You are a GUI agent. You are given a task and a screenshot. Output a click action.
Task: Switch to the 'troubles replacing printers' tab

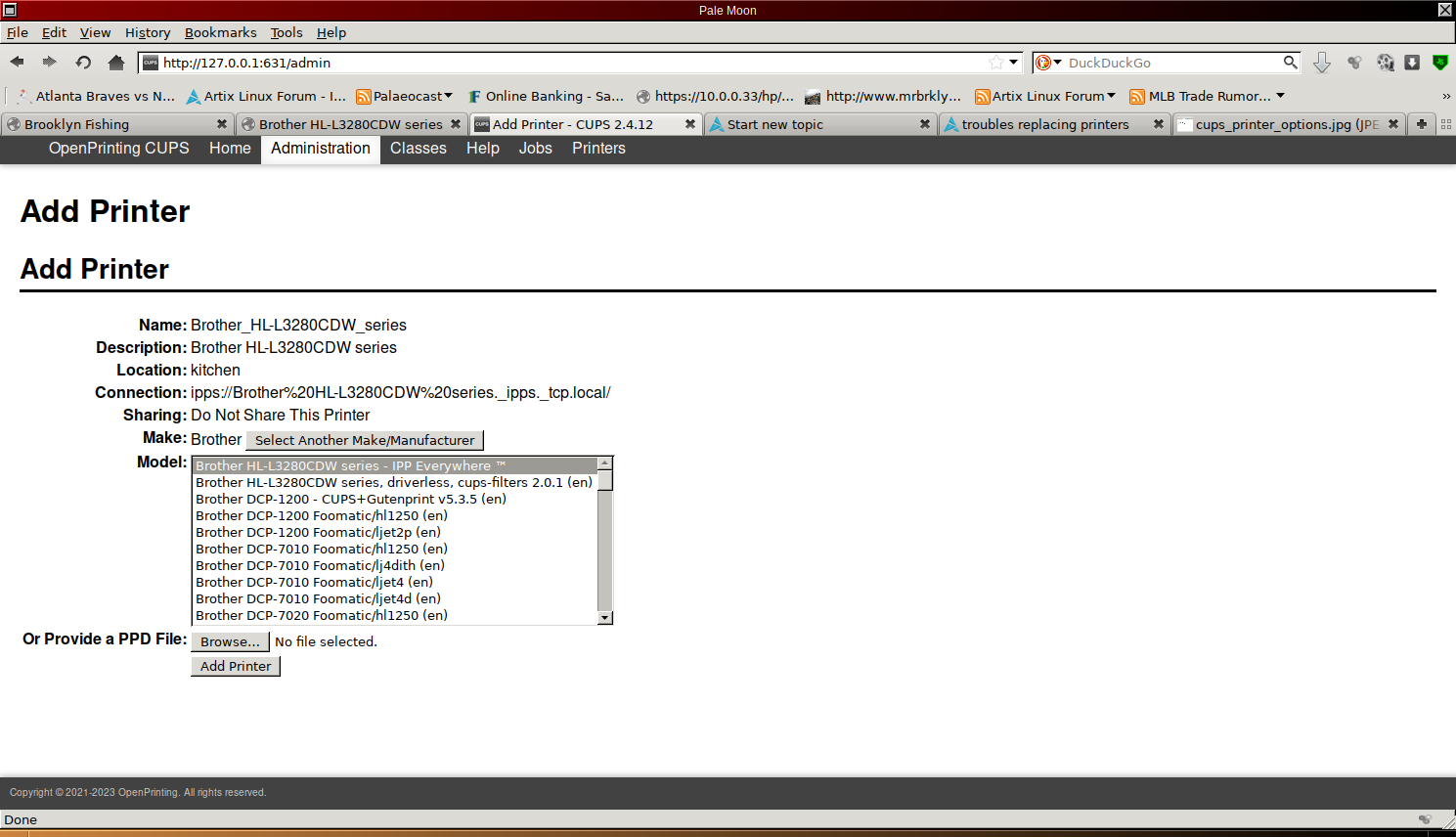[x=1044, y=124]
